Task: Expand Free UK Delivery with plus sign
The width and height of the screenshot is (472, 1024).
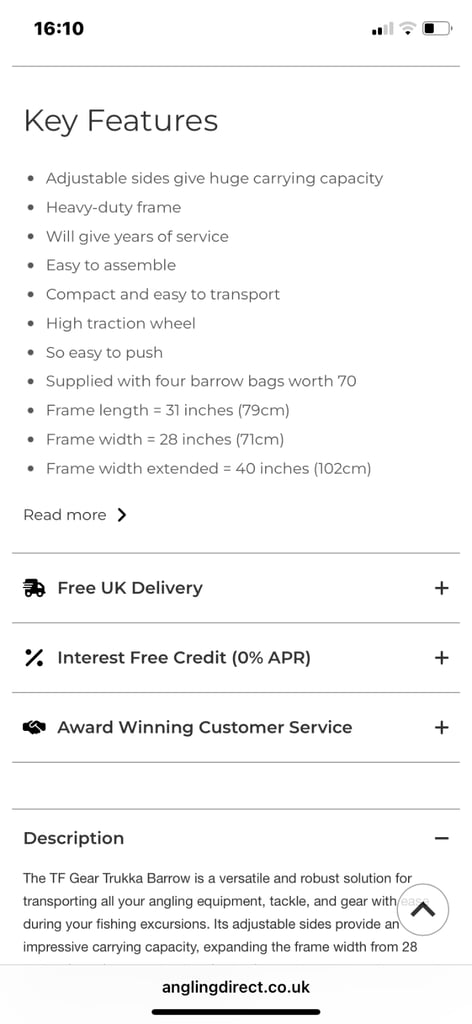Action: coord(442,588)
